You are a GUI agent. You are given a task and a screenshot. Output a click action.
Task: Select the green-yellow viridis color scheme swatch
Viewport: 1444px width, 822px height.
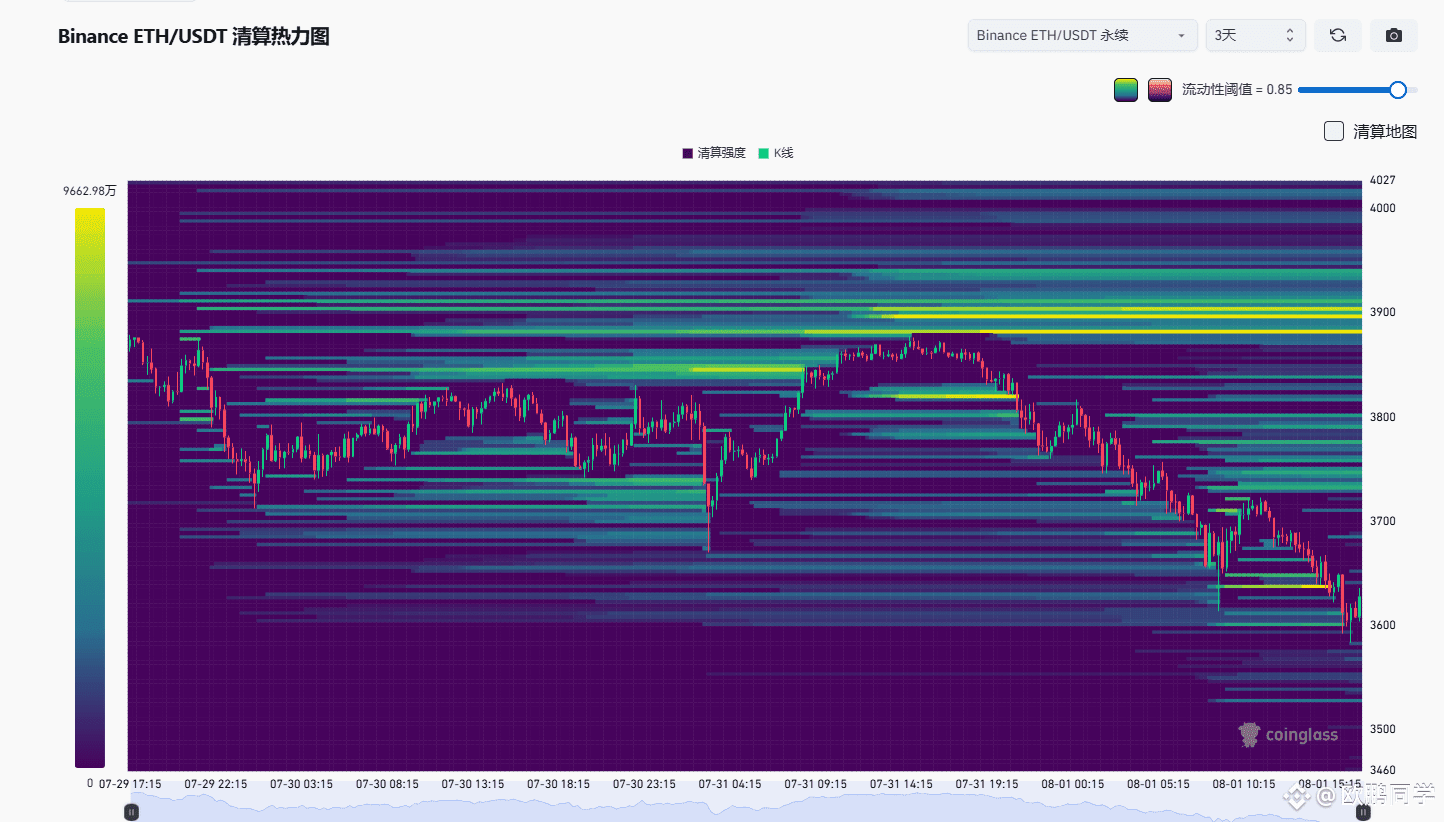point(1126,90)
